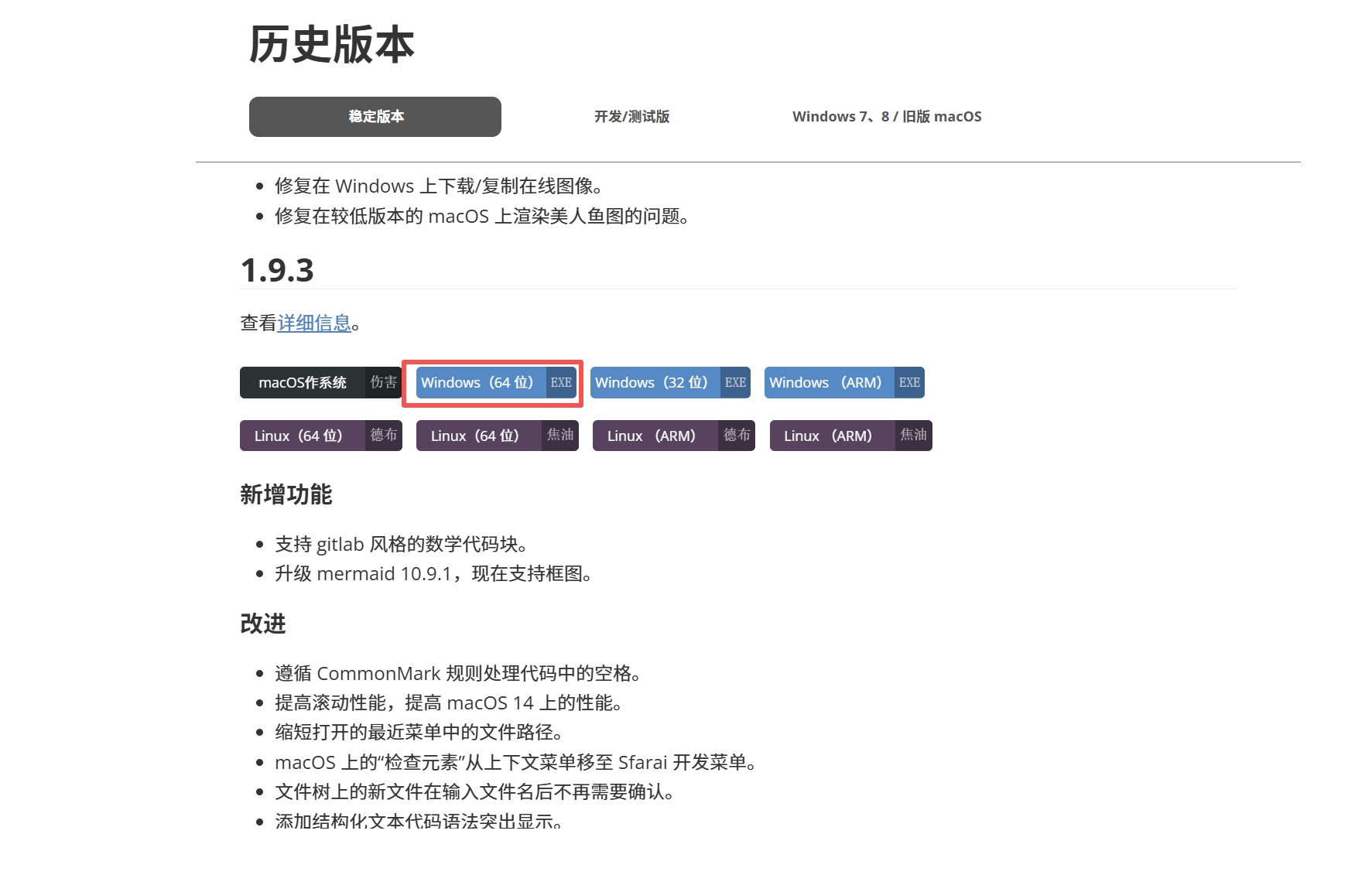
Task: Download the Windows (ARM) EXE
Action: click(844, 382)
